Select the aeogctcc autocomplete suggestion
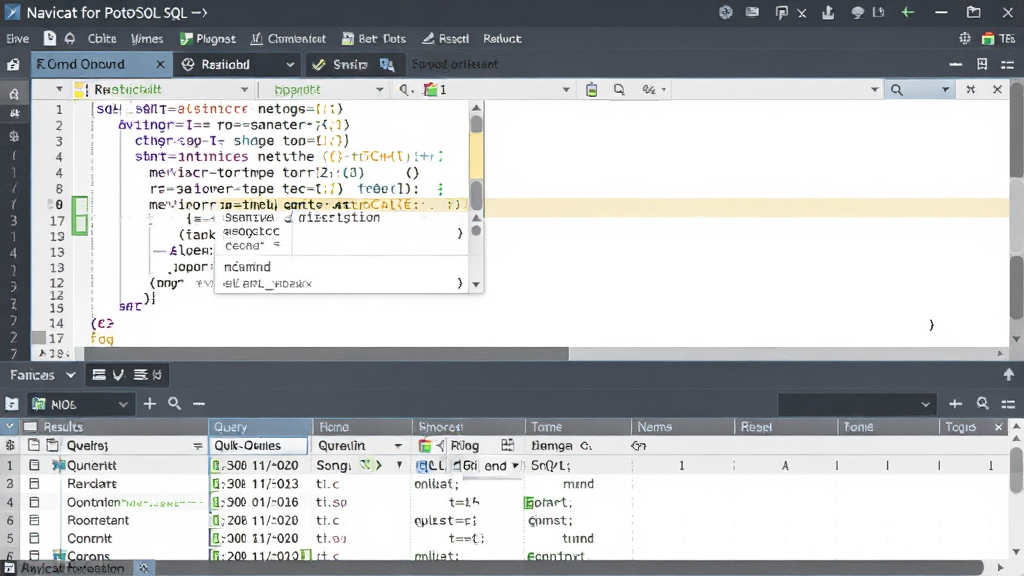Screen dimensions: 1024x576 [x=251, y=231]
